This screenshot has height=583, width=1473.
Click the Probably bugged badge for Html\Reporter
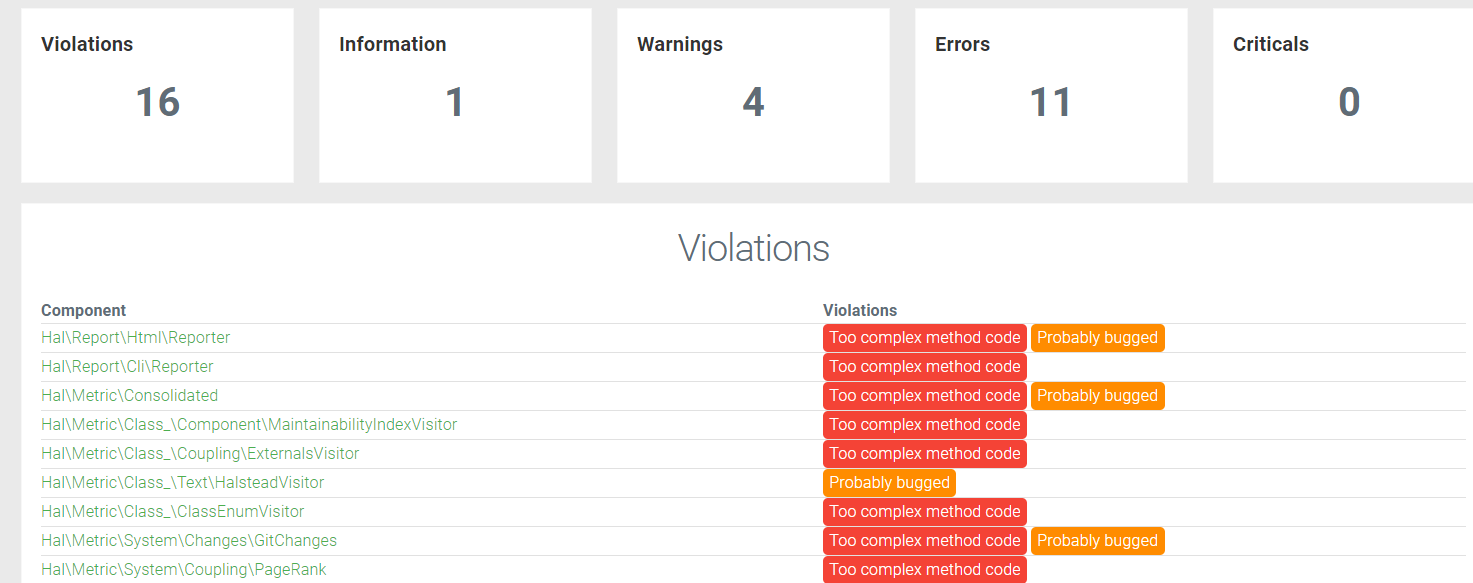tap(1097, 338)
